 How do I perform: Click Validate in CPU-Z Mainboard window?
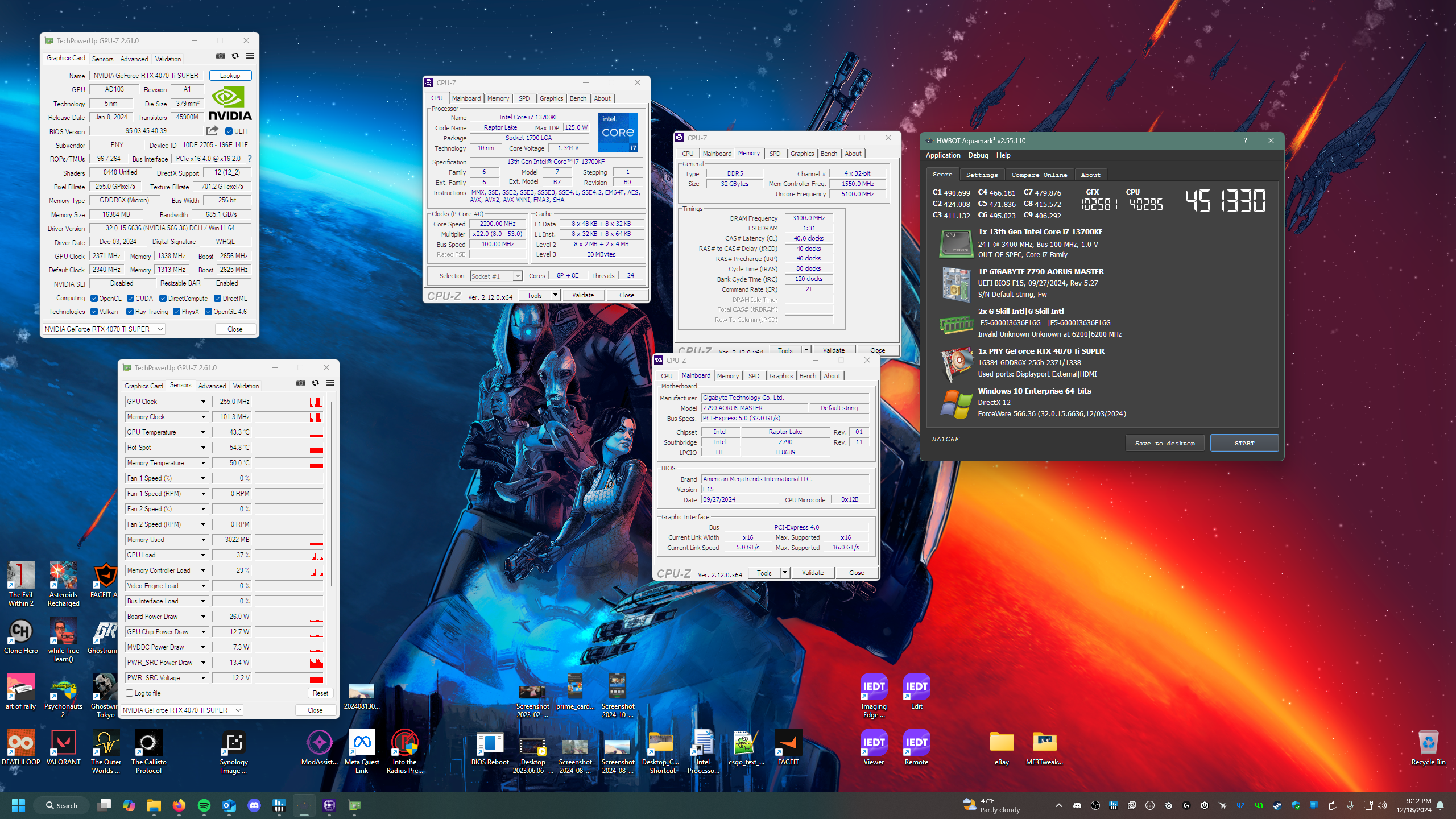click(812, 572)
